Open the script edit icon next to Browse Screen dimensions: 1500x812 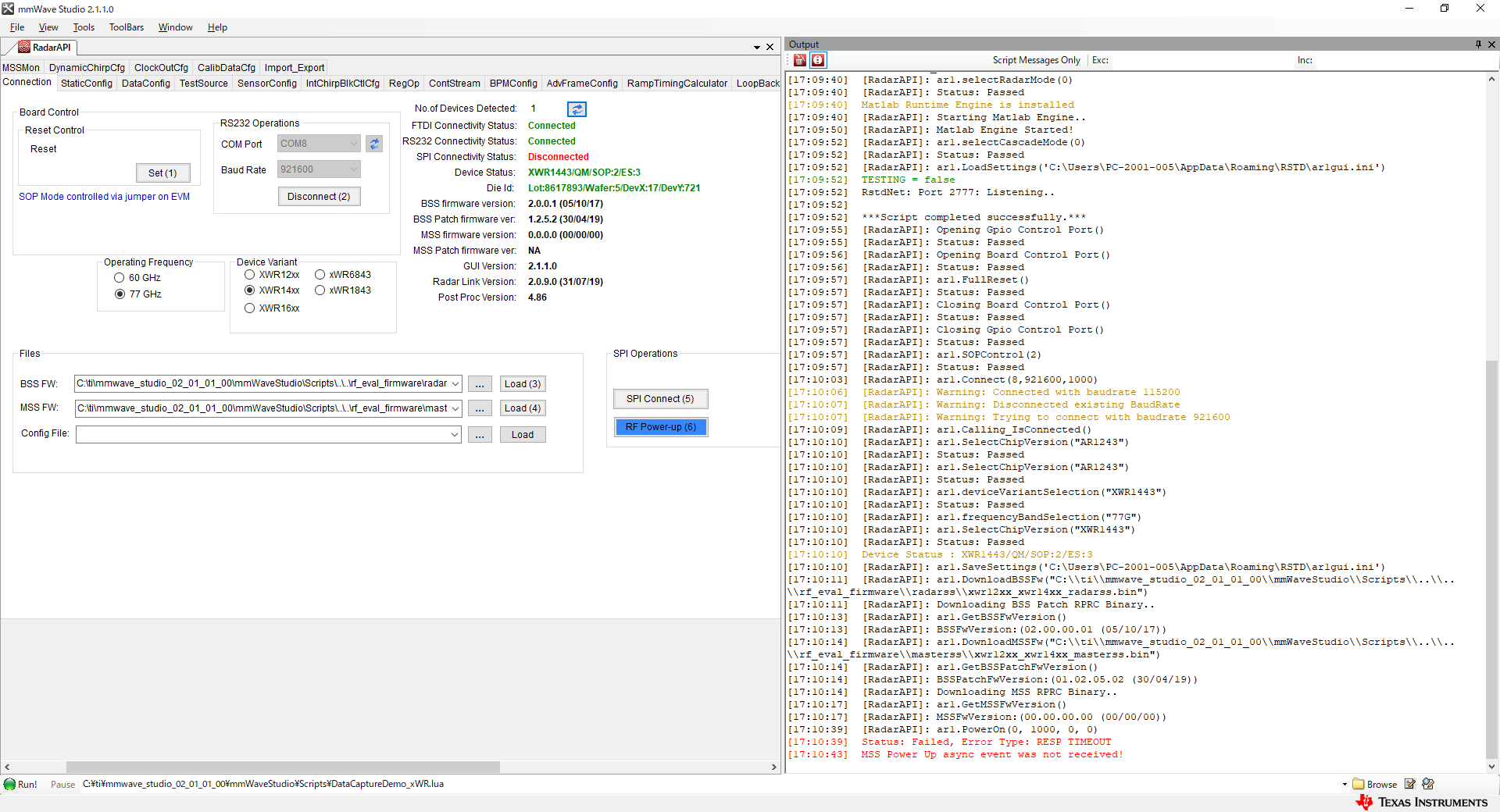click(1409, 784)
